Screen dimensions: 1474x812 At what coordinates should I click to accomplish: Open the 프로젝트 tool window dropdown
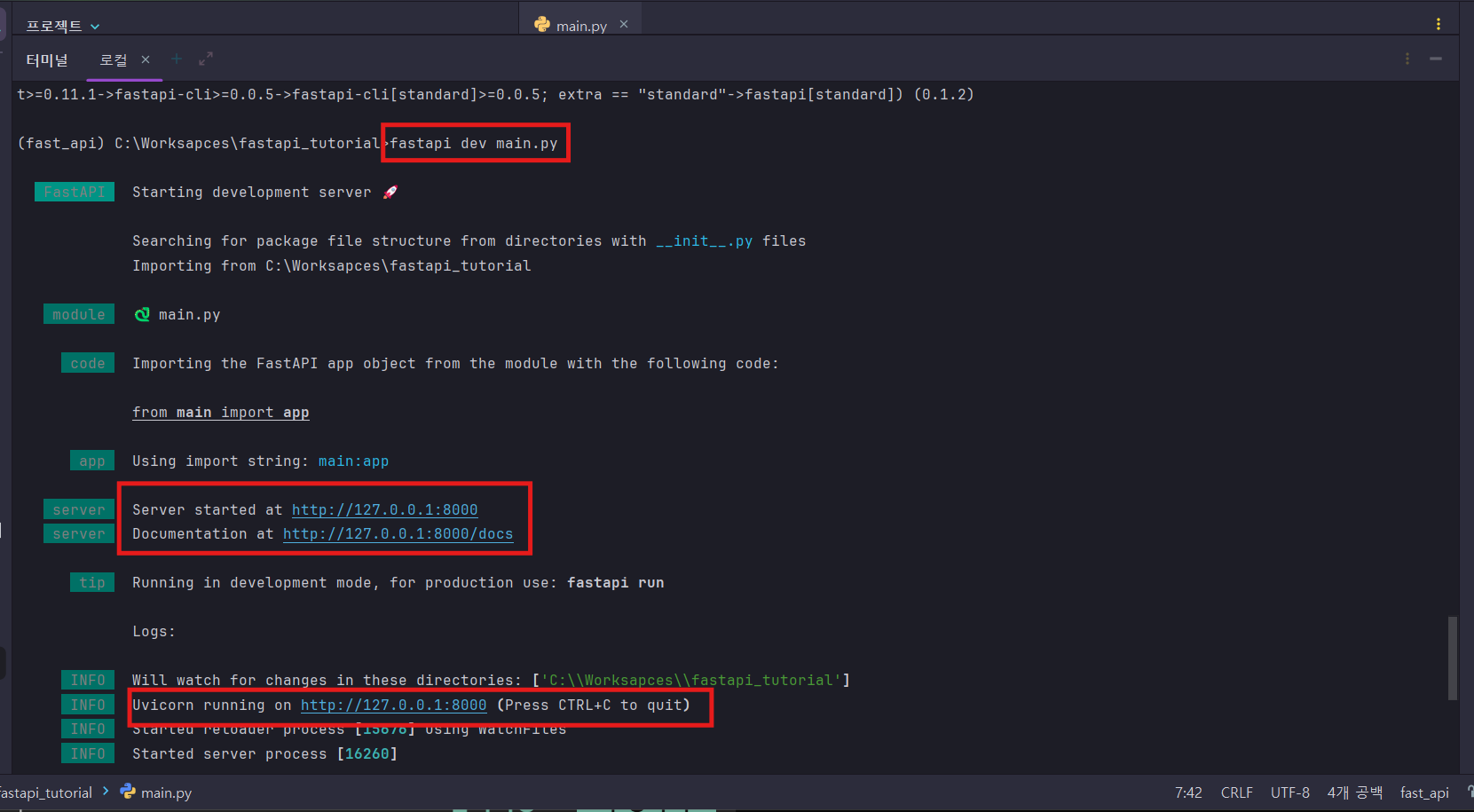(63, 26)
